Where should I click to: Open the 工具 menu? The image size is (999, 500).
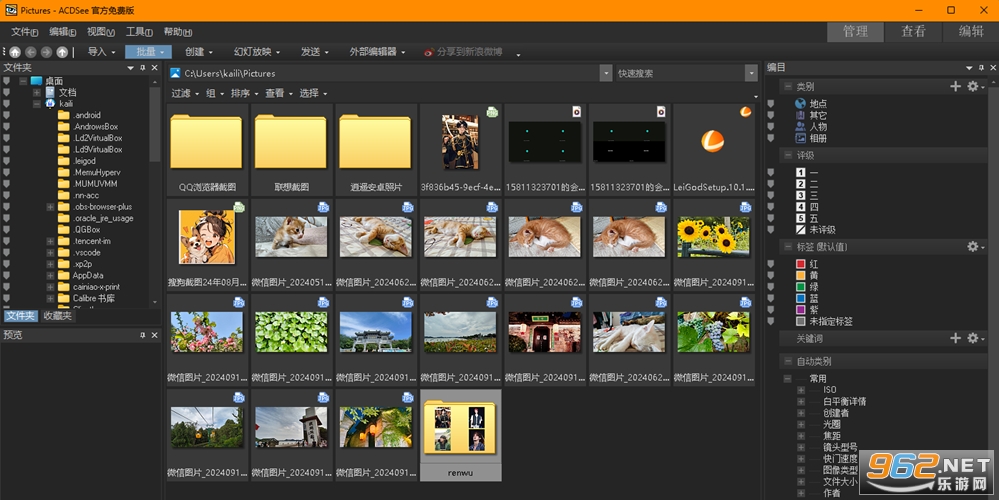click(x=139, y=32)
